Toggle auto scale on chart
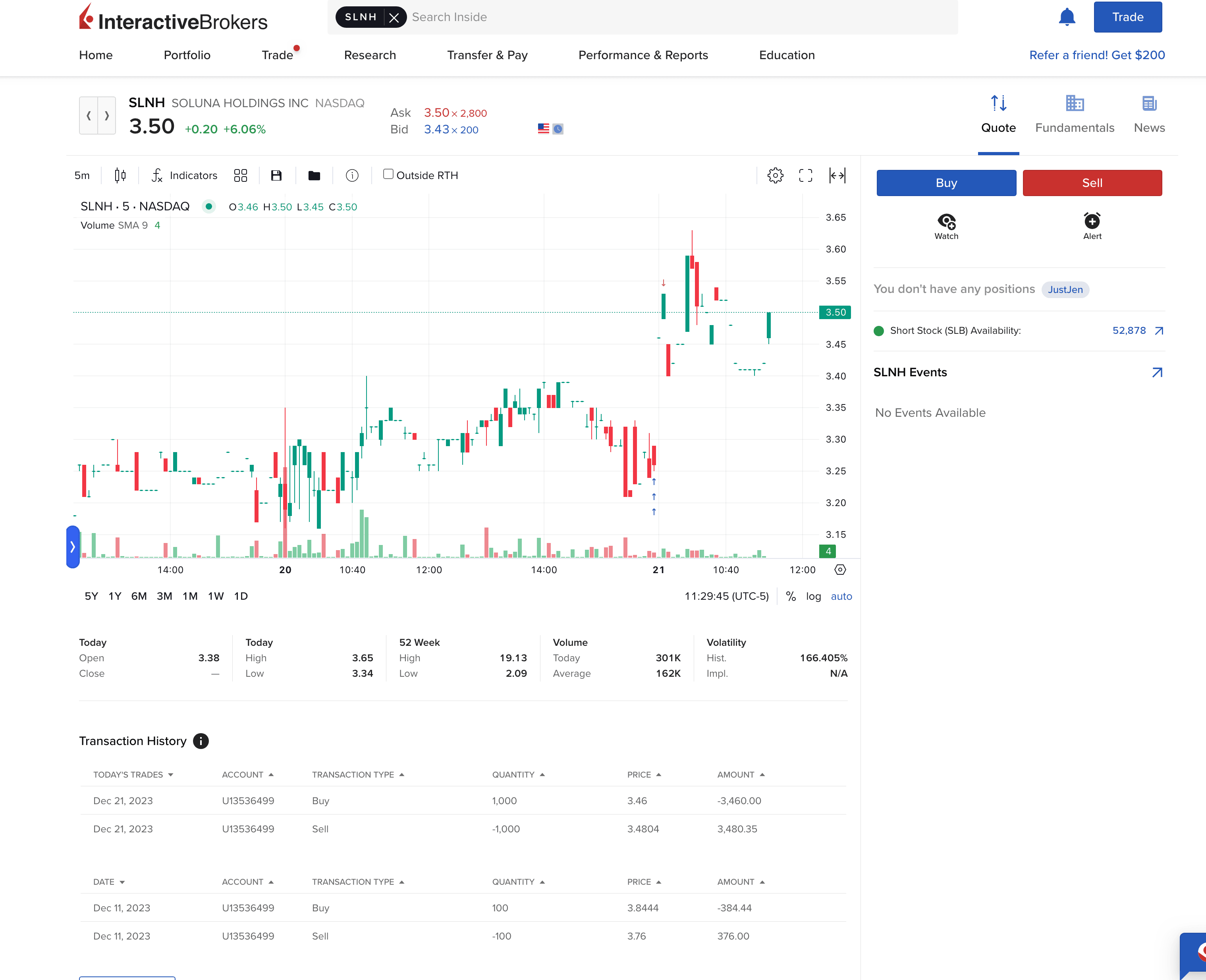The width and height of the screenshot is (1206, 980). click(x=841, y=596)
